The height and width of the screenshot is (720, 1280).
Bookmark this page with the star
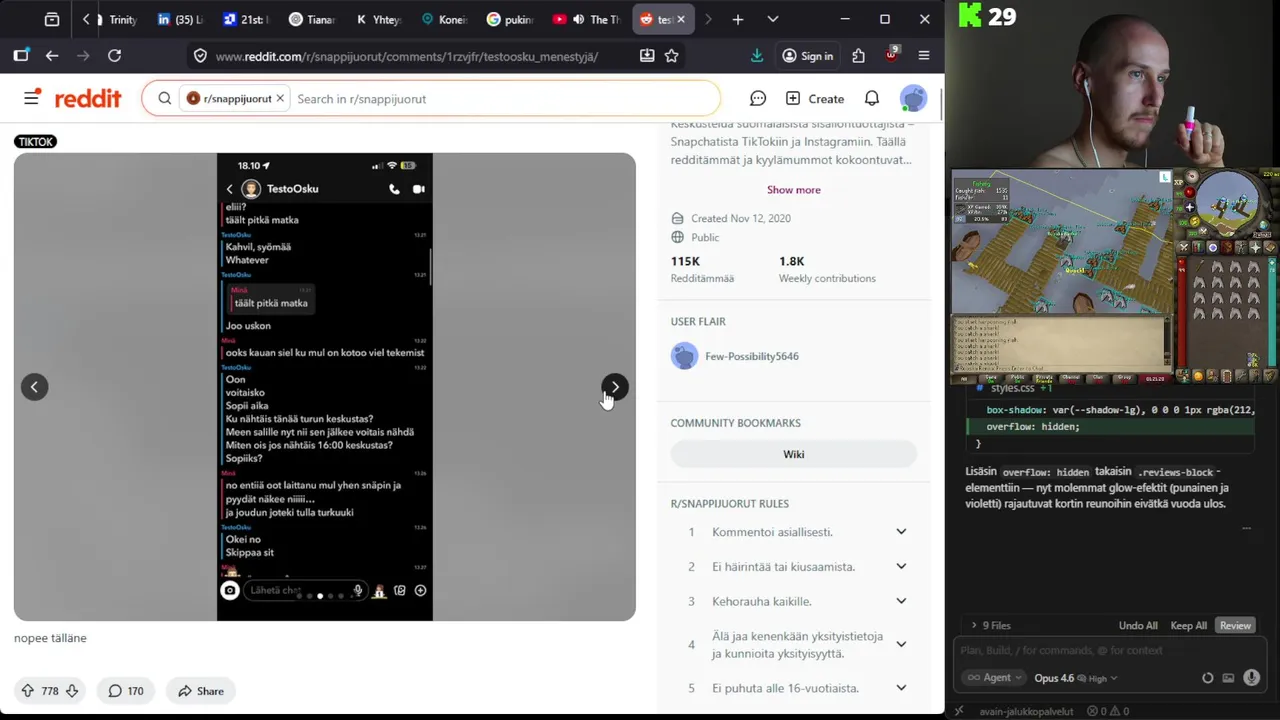pos(672,56)
